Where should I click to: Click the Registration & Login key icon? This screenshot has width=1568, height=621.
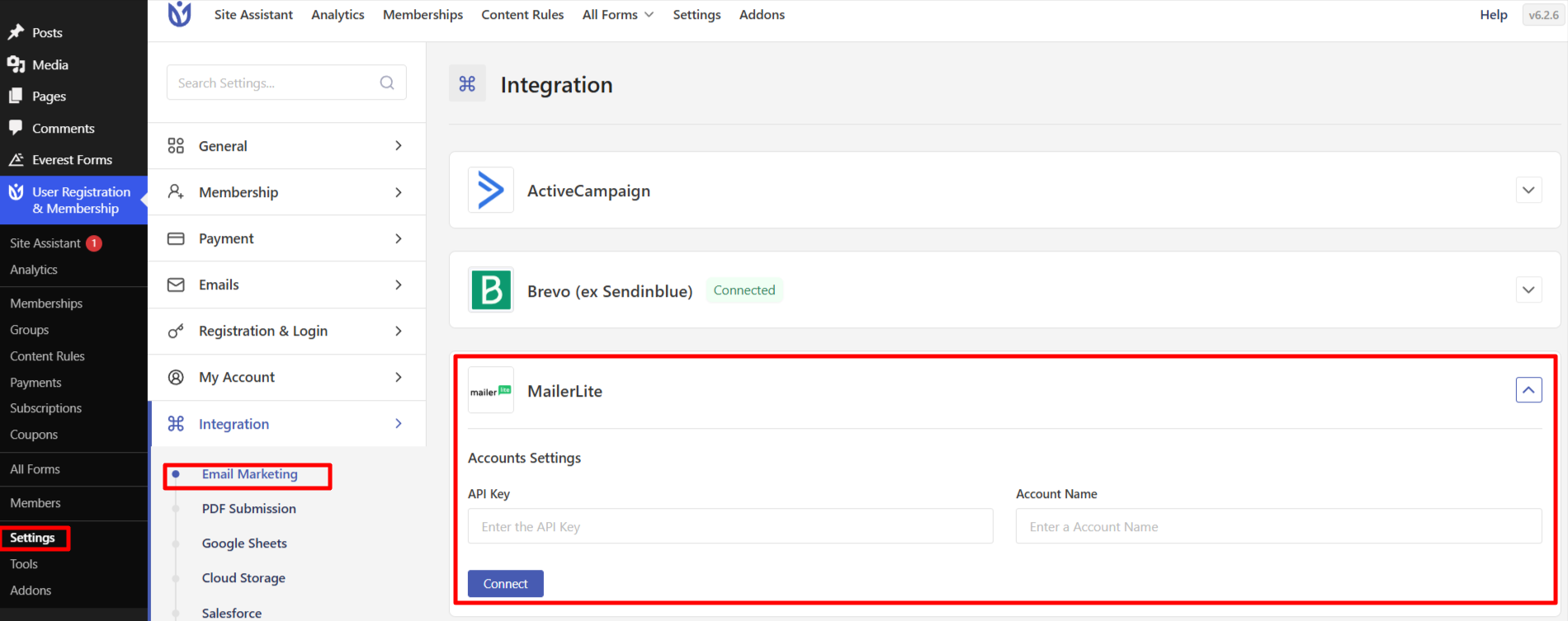(176, 331)
